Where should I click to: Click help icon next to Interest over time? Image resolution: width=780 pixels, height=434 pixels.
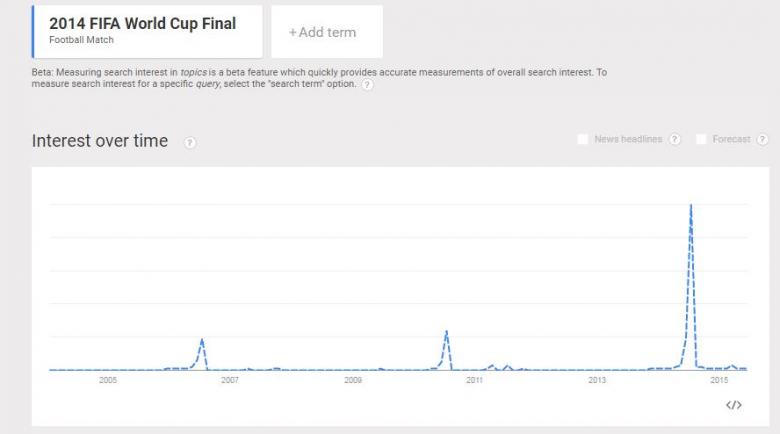190,143
